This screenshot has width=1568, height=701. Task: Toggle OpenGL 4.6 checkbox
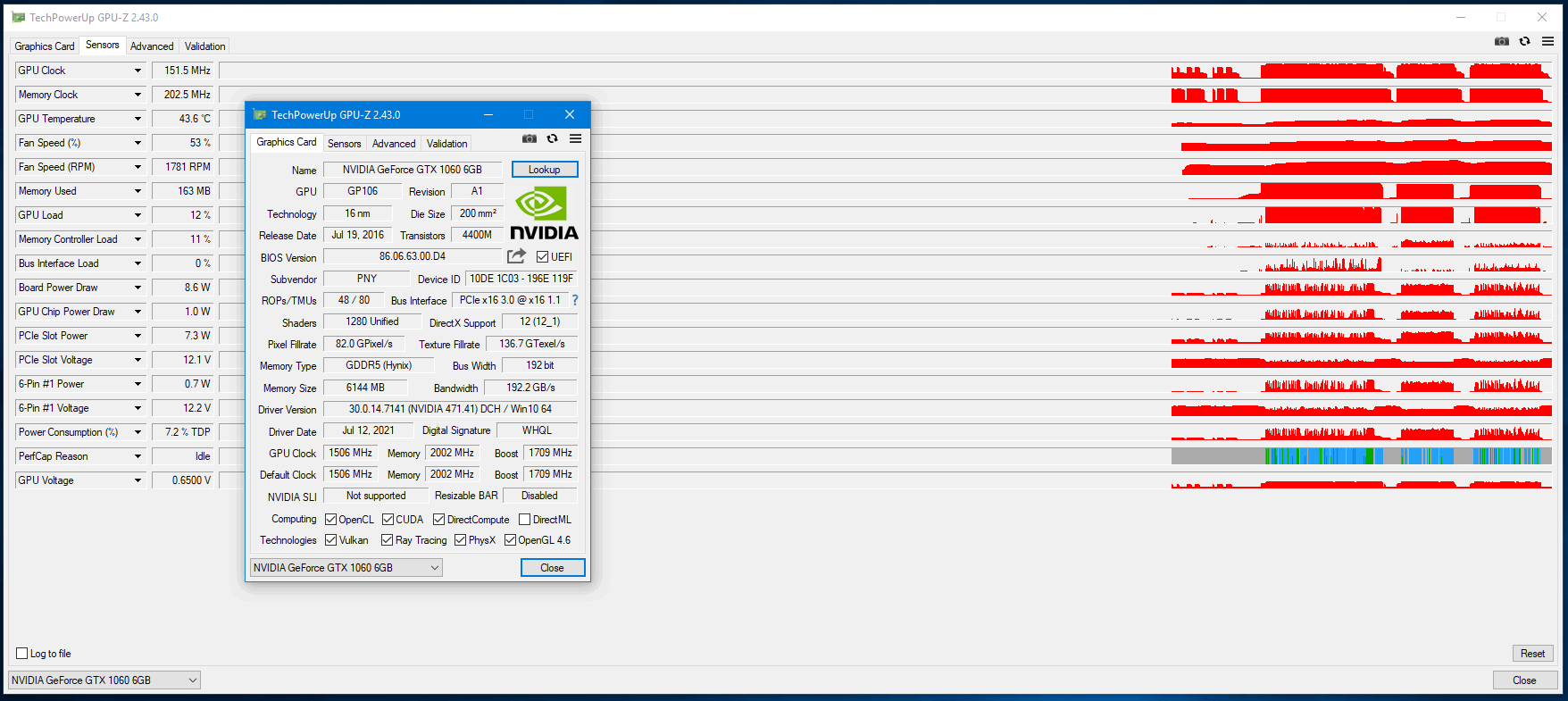click(510, 540)
